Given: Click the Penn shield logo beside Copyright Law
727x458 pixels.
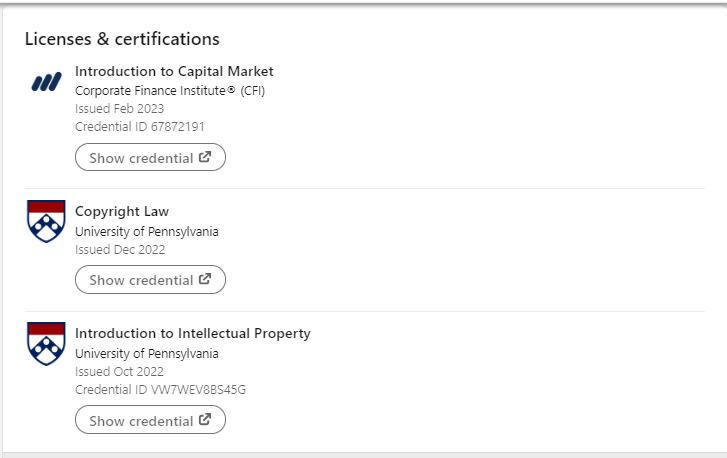Looking at the screenshot, I should point(46,221).
